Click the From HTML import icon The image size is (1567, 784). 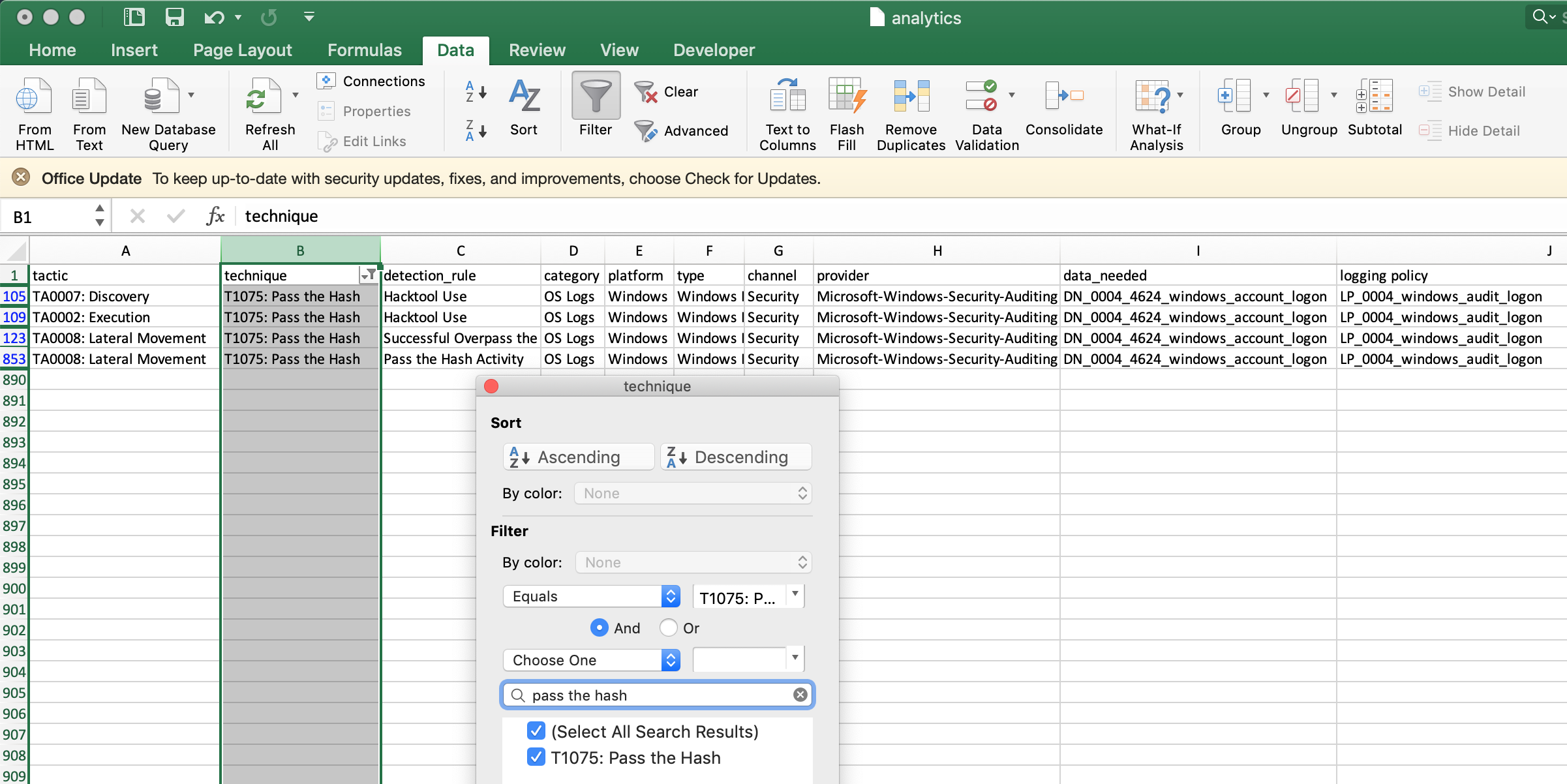click(34, 98)
